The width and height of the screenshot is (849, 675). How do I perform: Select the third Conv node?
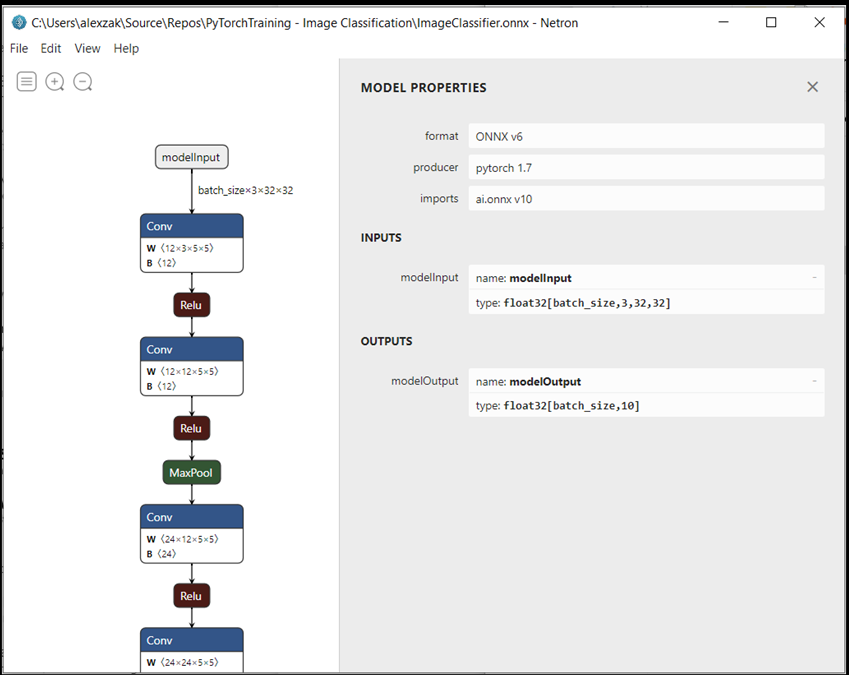click(191, 517)
